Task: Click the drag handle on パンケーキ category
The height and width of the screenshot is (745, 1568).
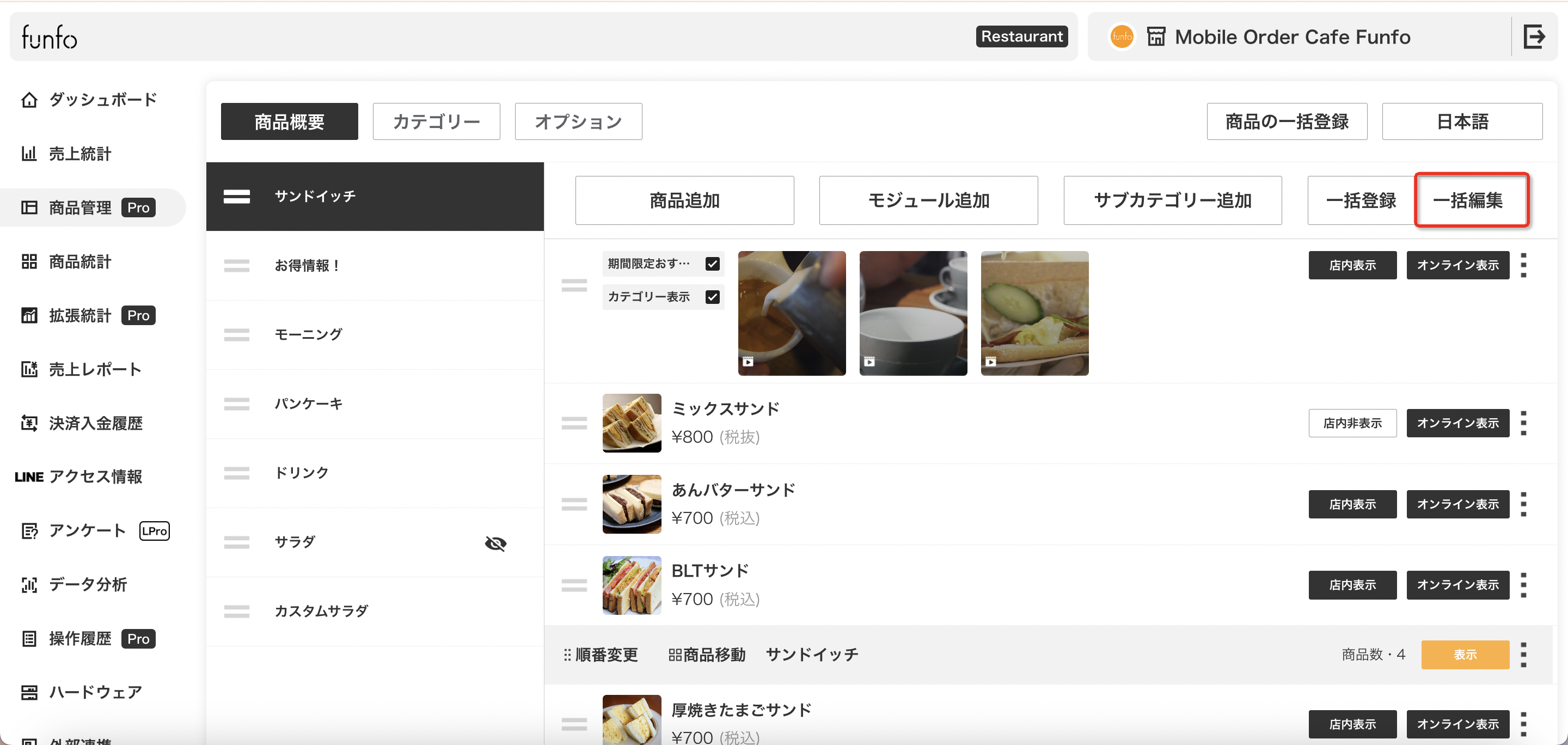Action: tap(237, 404)
